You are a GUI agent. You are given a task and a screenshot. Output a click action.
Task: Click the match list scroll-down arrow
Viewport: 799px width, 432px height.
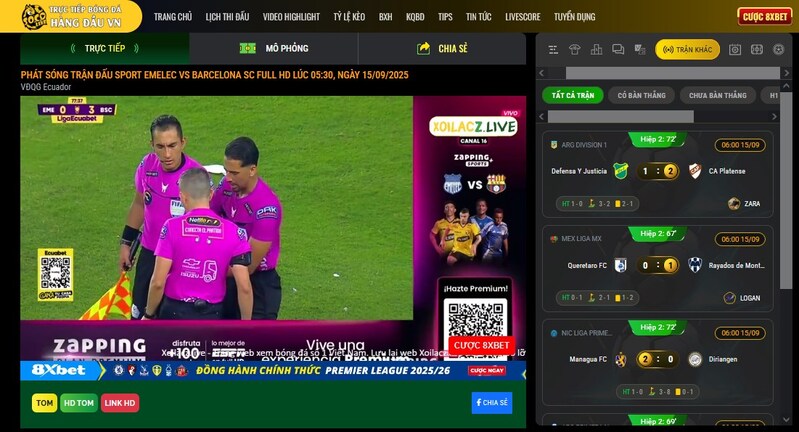click(786, 420)
